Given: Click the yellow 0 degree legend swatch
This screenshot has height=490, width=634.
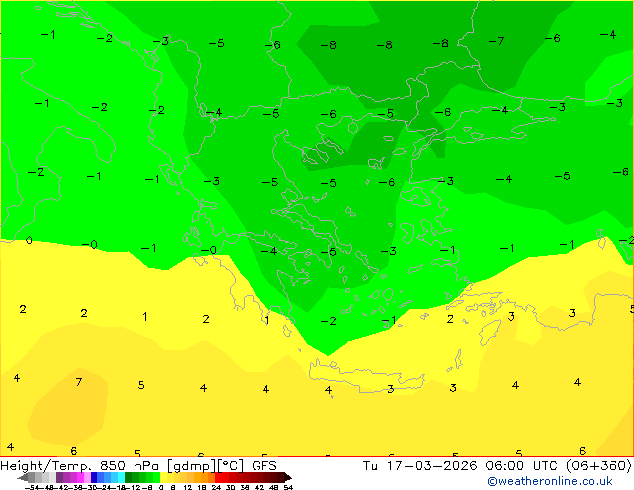Looking at the screenshot, I should pyautogui.click(x=163, y=477).
